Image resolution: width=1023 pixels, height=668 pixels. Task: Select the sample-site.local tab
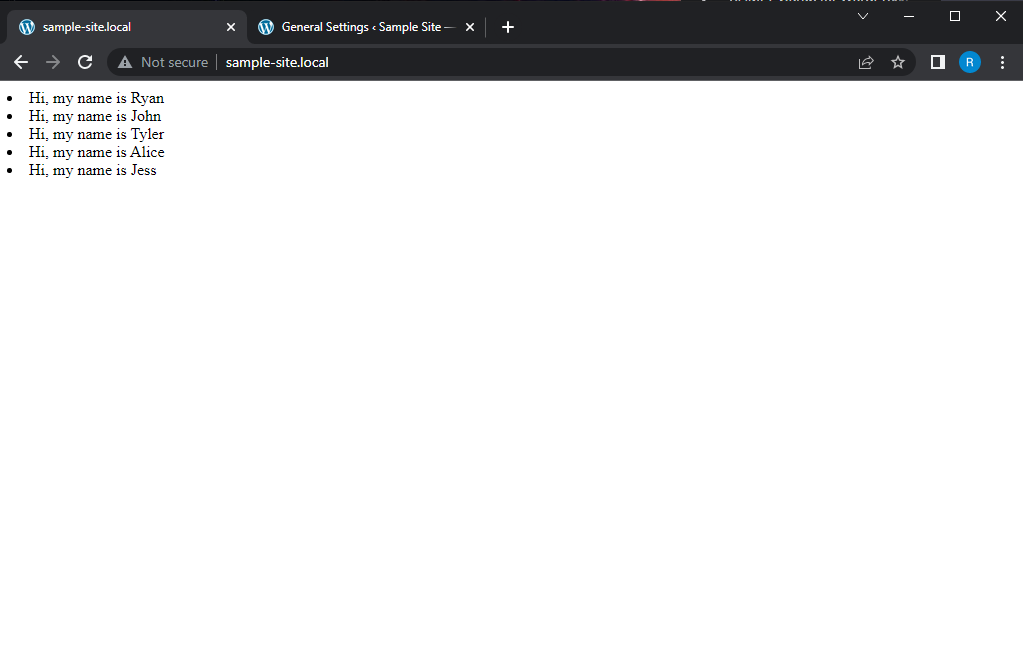point(127,27)
